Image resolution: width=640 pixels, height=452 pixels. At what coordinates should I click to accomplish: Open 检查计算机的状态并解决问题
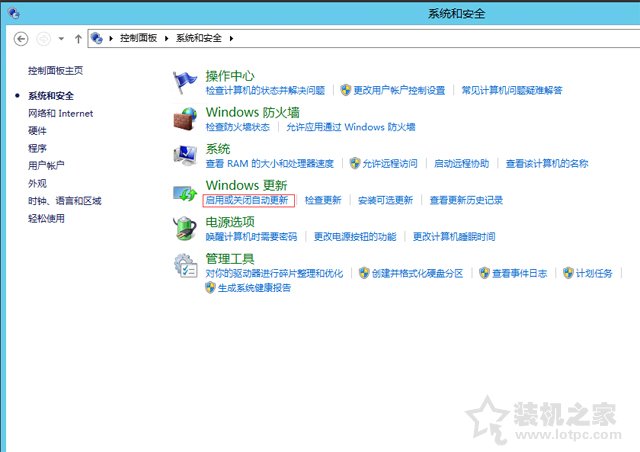[x=265, y=90]
